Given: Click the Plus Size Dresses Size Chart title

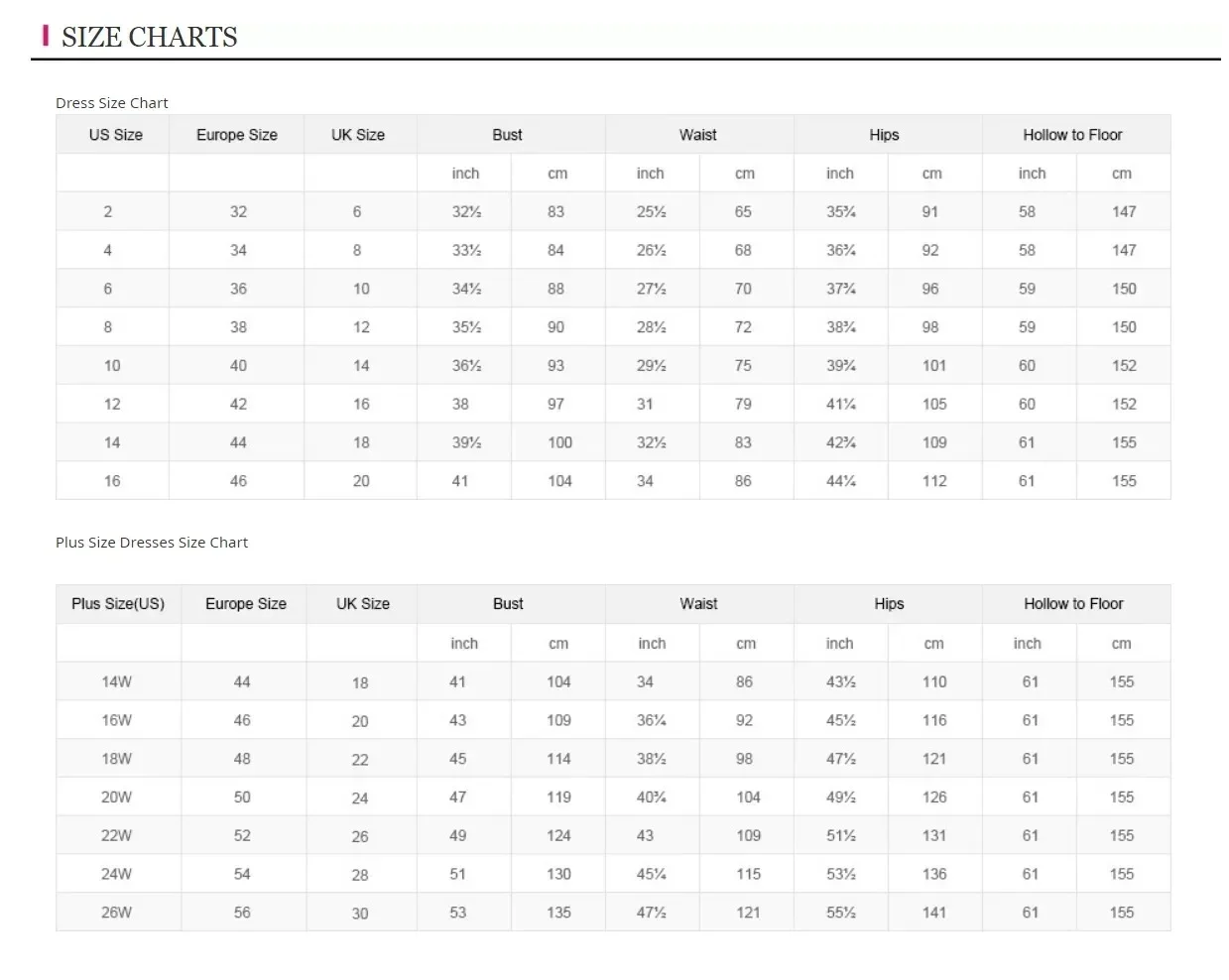Looking at the screenshot, I should tap(152, 543).
